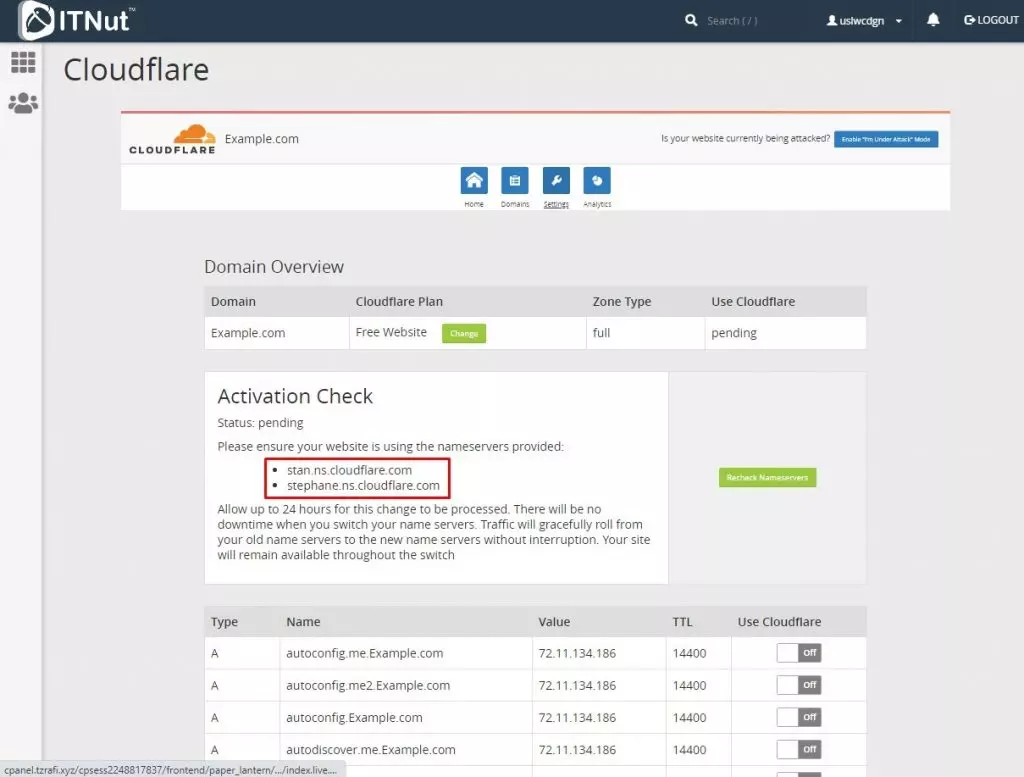The width and height of the screenshot is (1024, 777).
Task: Click IP value of autoconfig.me.Example.com
Action: 577,653
